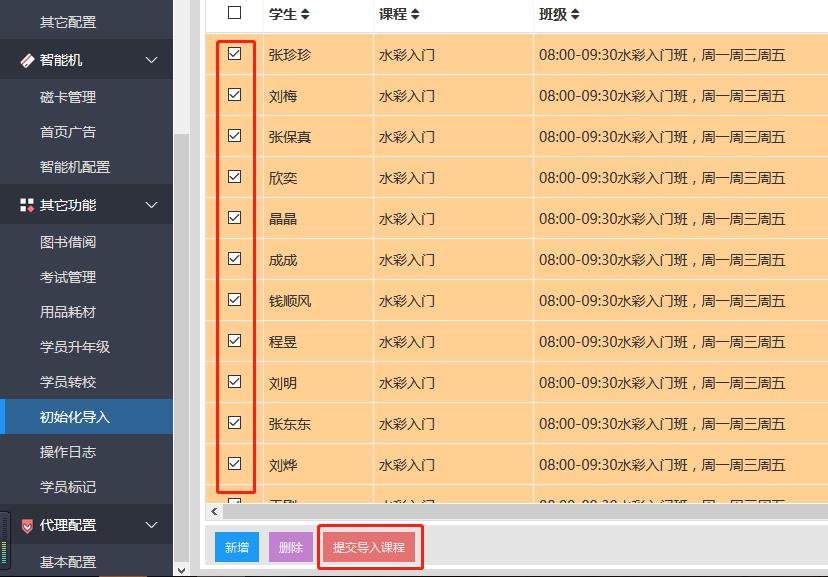Click the table's horizontal scroll left arrow
The image size is (828, 577).
pyautogui.click(x=214, y=511)
